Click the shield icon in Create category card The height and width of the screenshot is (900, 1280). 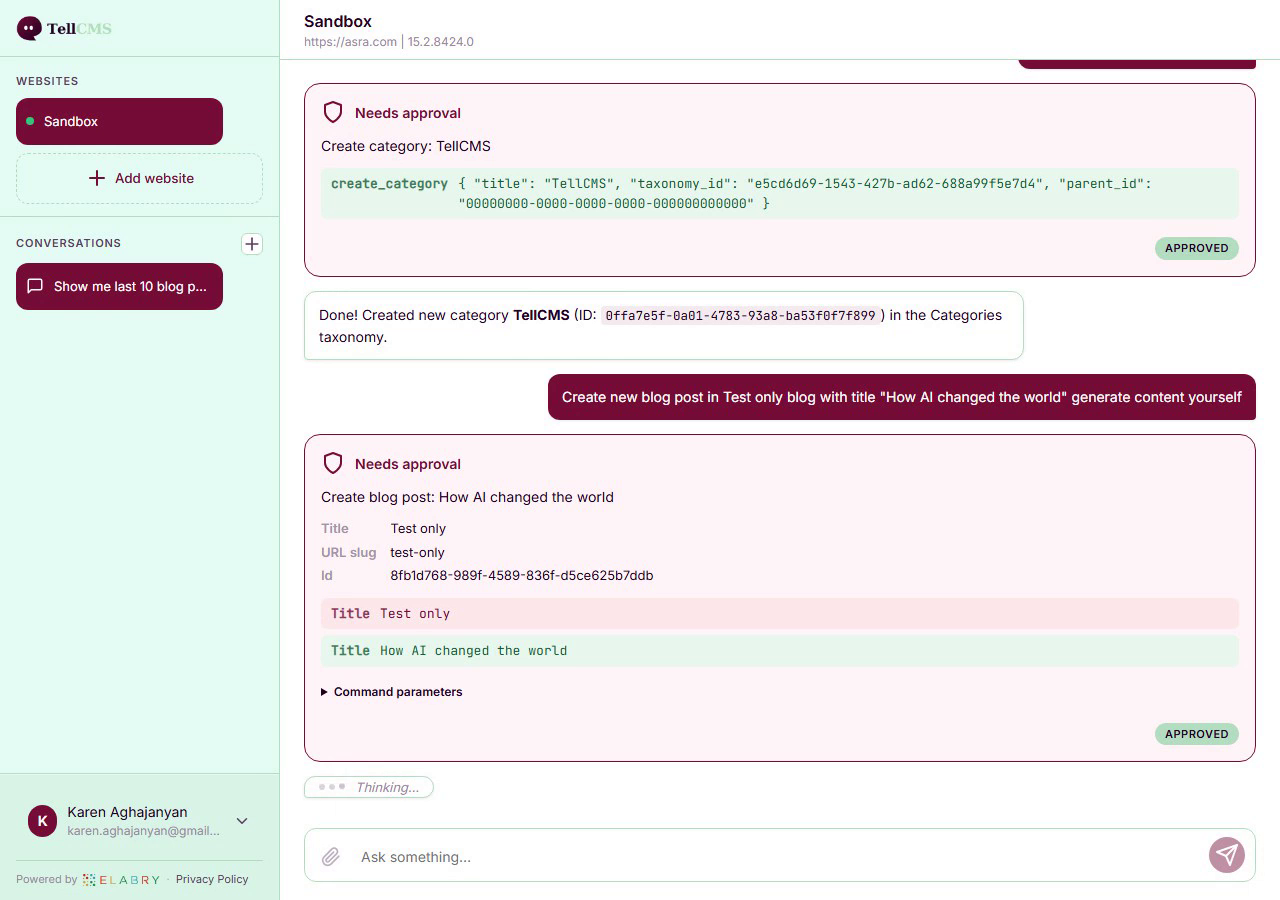tap(333, 112)
